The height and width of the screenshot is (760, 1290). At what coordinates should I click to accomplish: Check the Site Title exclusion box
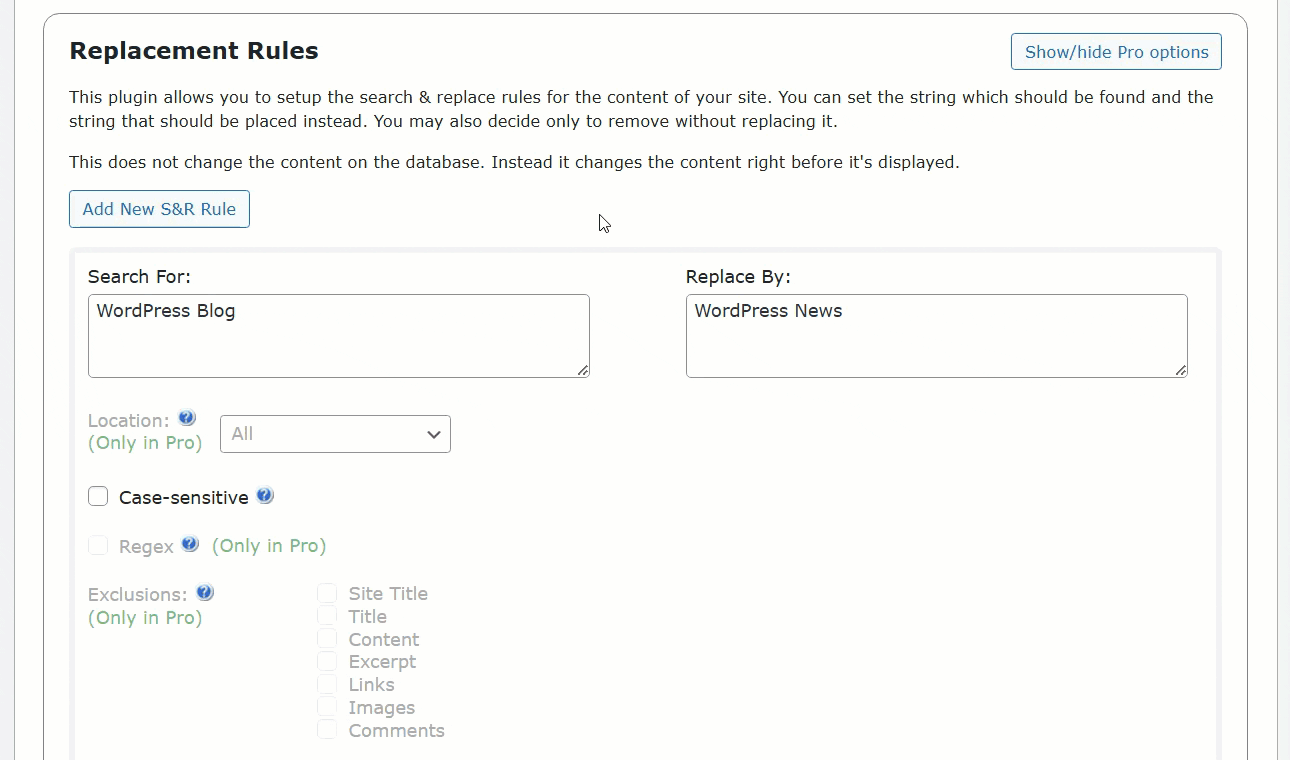327,593
